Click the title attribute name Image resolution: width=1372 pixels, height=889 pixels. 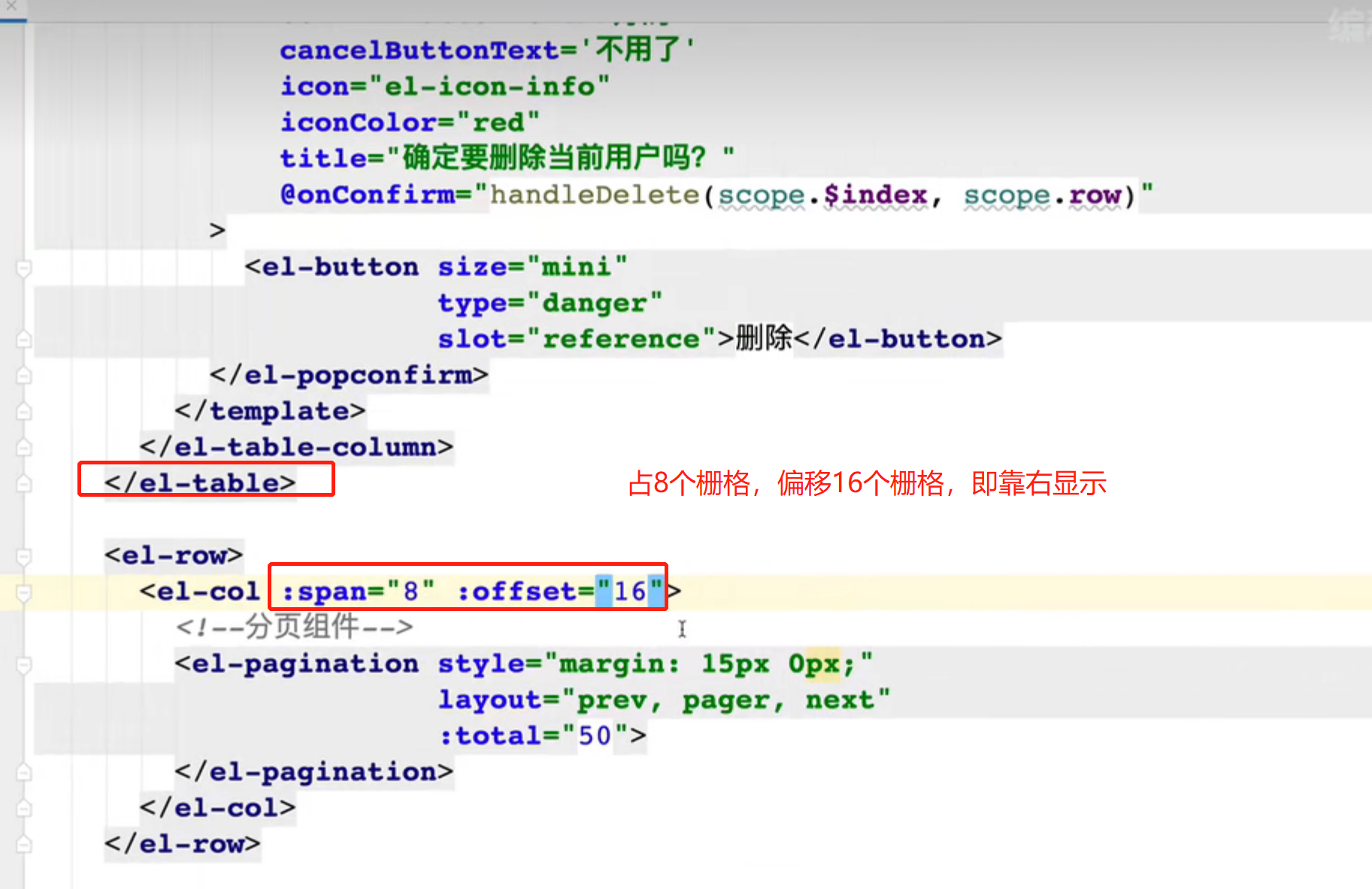[x=323, y=159]
